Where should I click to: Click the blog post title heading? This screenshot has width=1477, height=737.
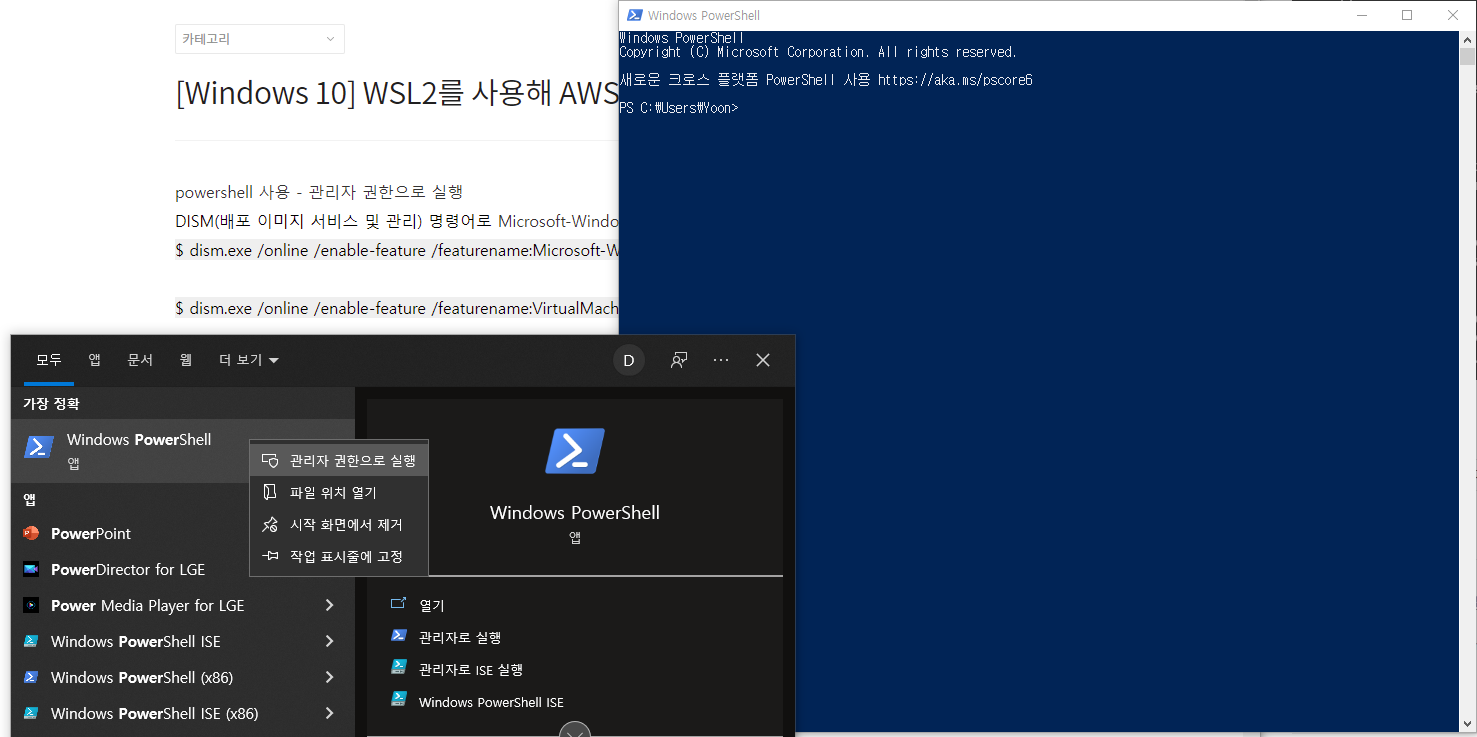[x=397, y=93]
